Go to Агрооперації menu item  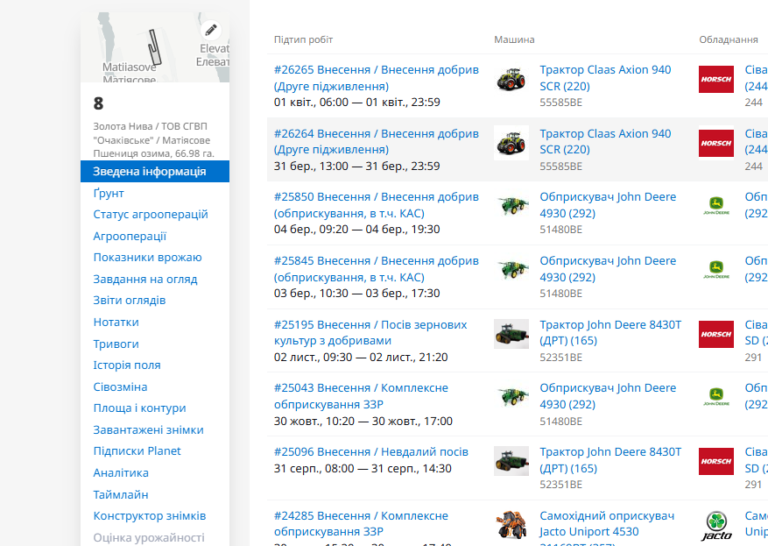click(130, 236)
